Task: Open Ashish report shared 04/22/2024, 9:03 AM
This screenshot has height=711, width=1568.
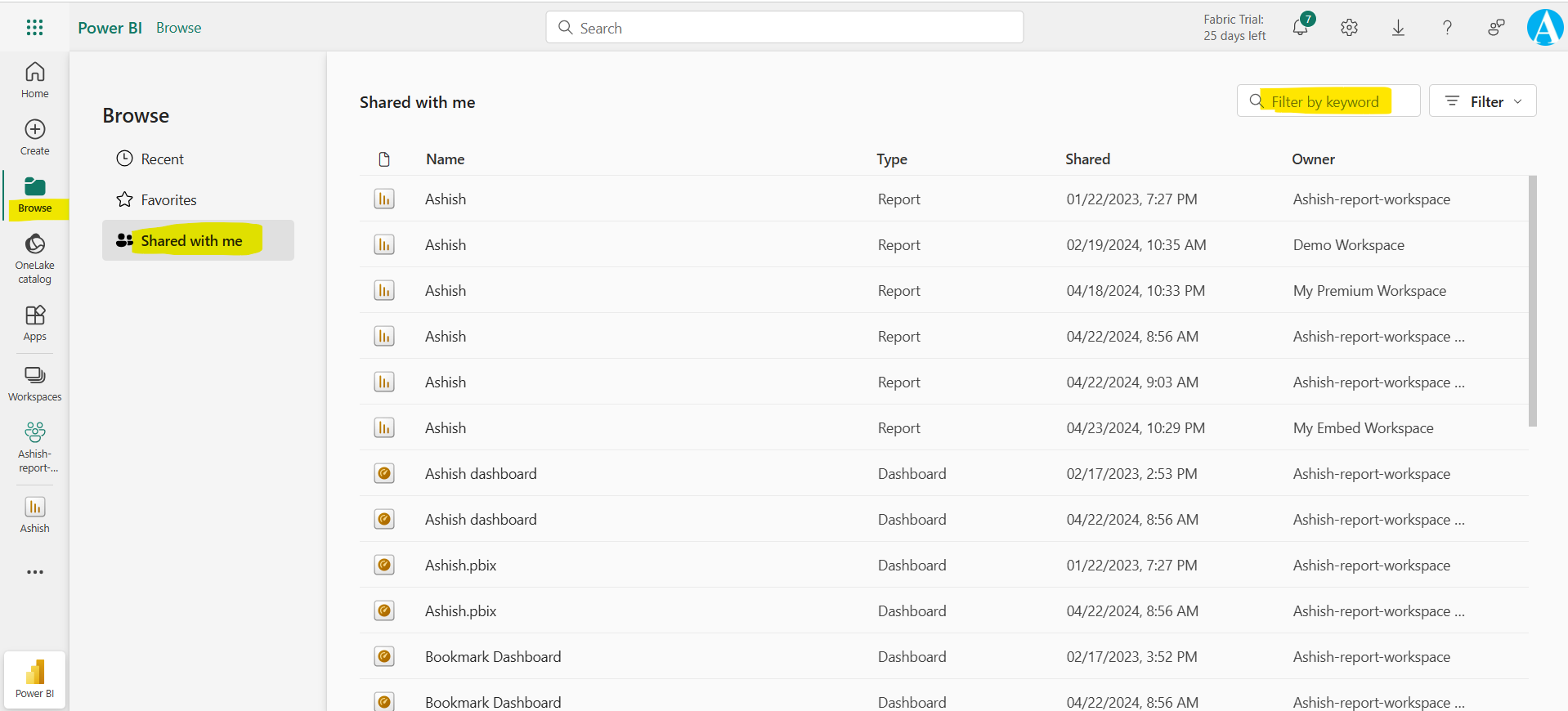Action: 446,382
